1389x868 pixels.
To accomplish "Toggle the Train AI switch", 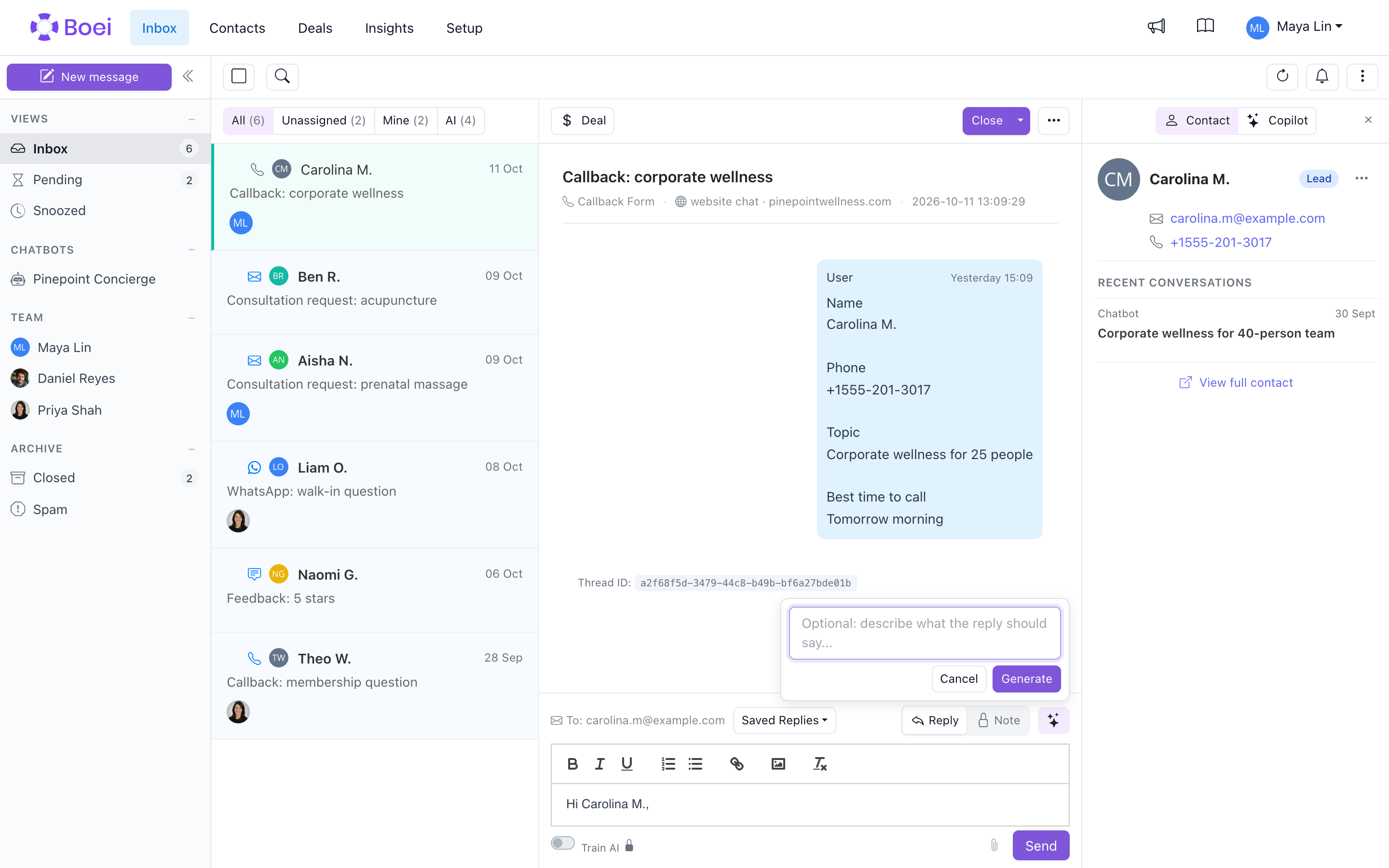I will [562, 843].
